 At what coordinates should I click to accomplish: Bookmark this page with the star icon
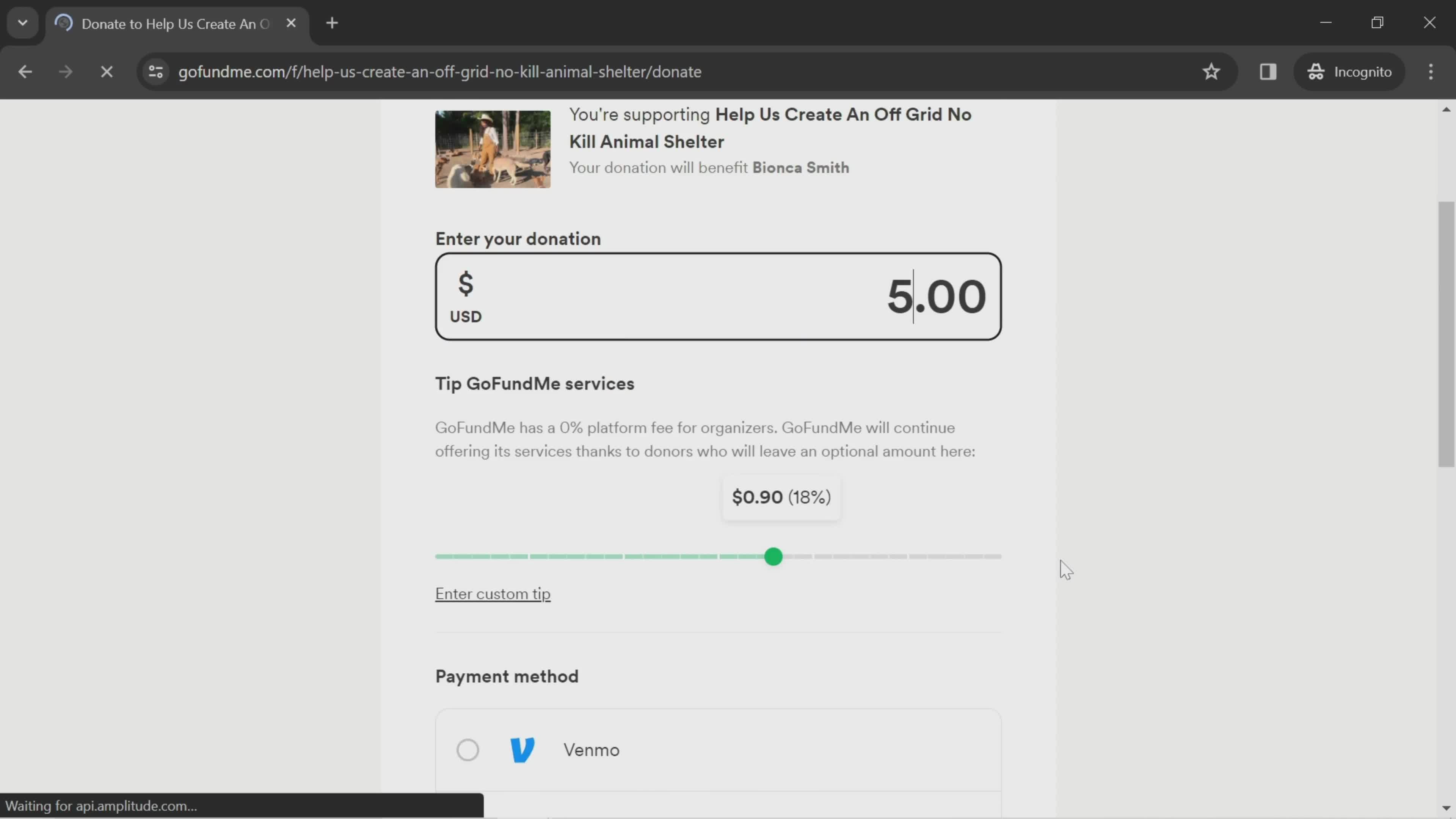(x=1211, y=72)
